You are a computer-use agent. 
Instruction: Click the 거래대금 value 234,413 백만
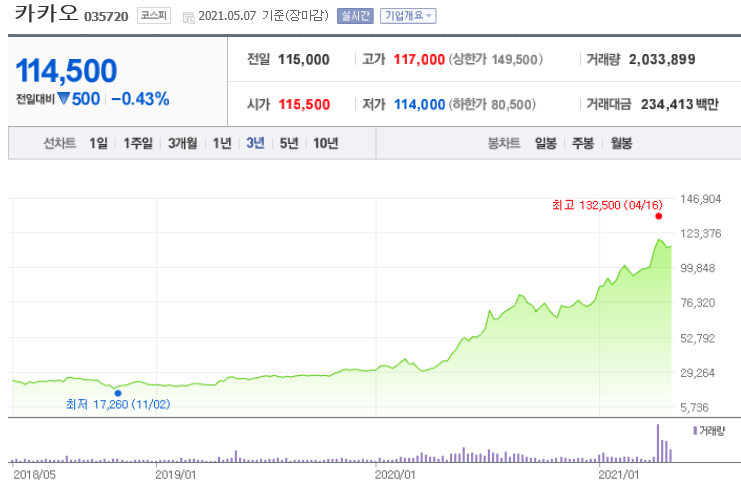point(679,104)
